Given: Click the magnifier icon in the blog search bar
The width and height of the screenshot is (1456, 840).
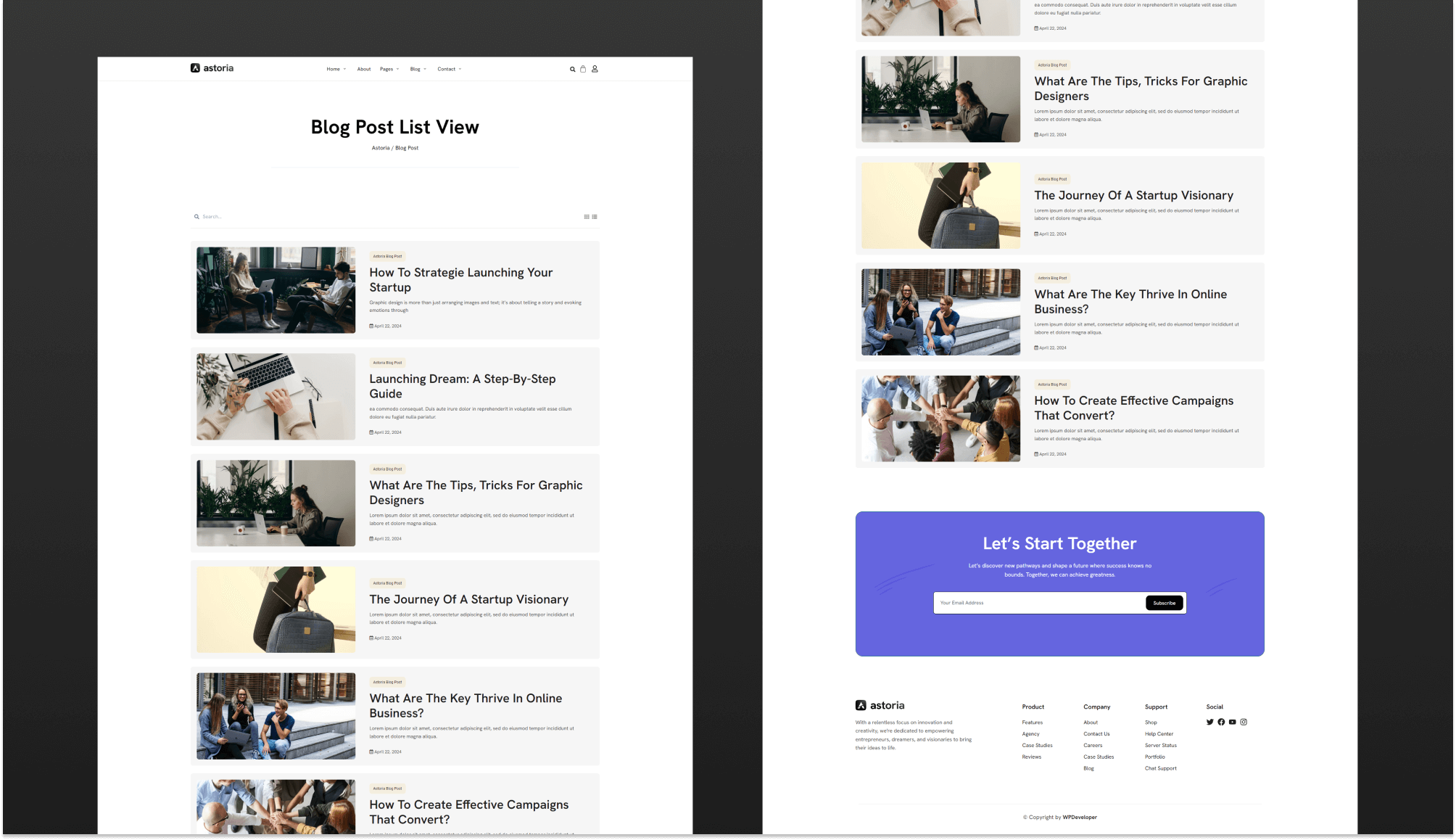Looking at the screenshot, I should (197, 217).
